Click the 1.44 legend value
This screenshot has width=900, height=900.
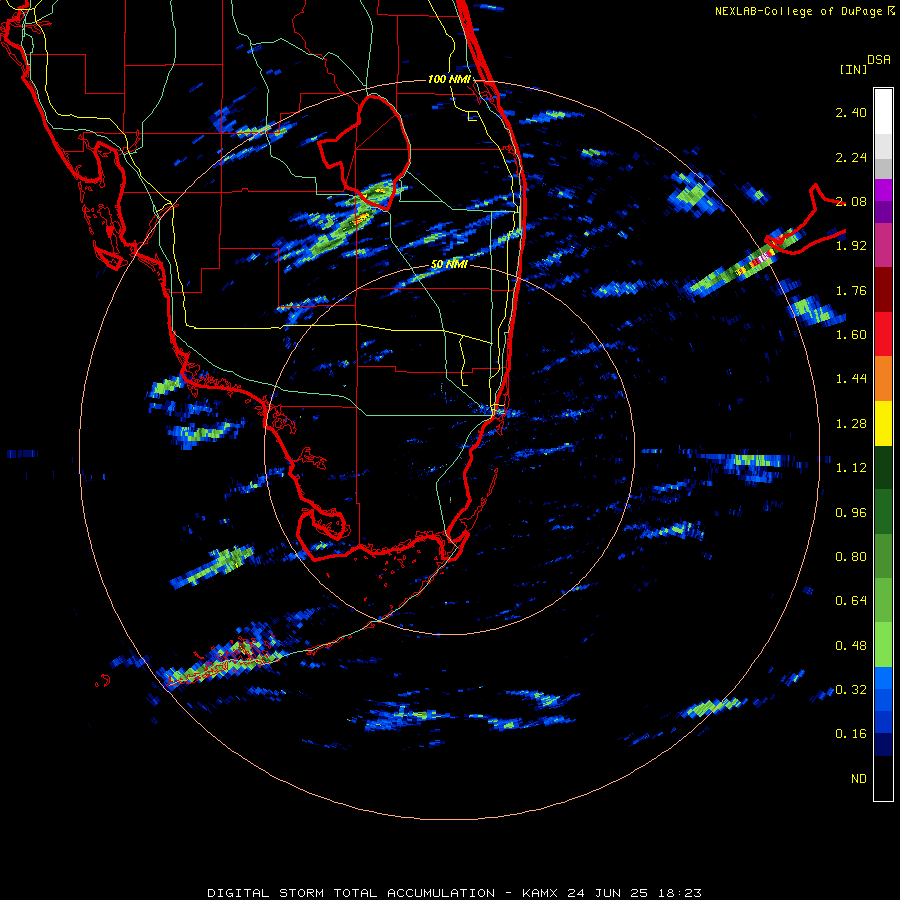pyautogui.click(x=851, y=379)
